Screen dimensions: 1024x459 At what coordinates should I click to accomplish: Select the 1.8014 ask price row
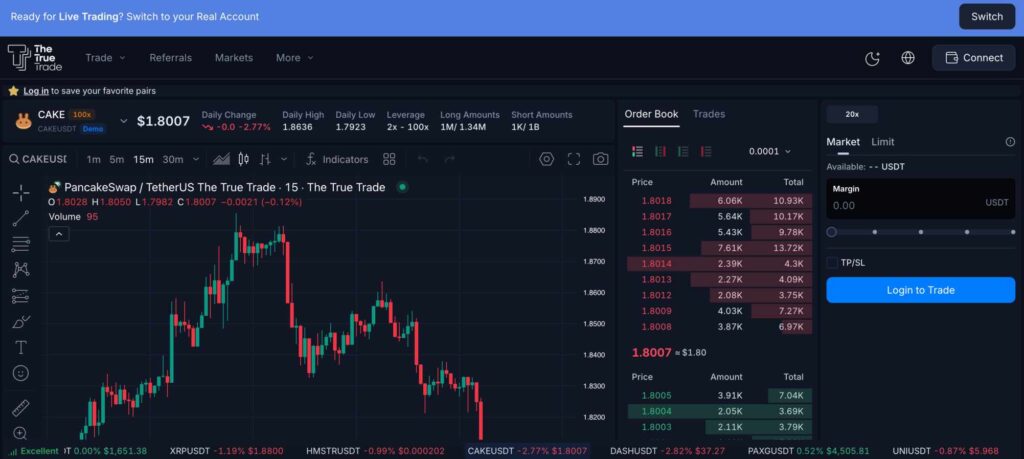pos(720,264)
